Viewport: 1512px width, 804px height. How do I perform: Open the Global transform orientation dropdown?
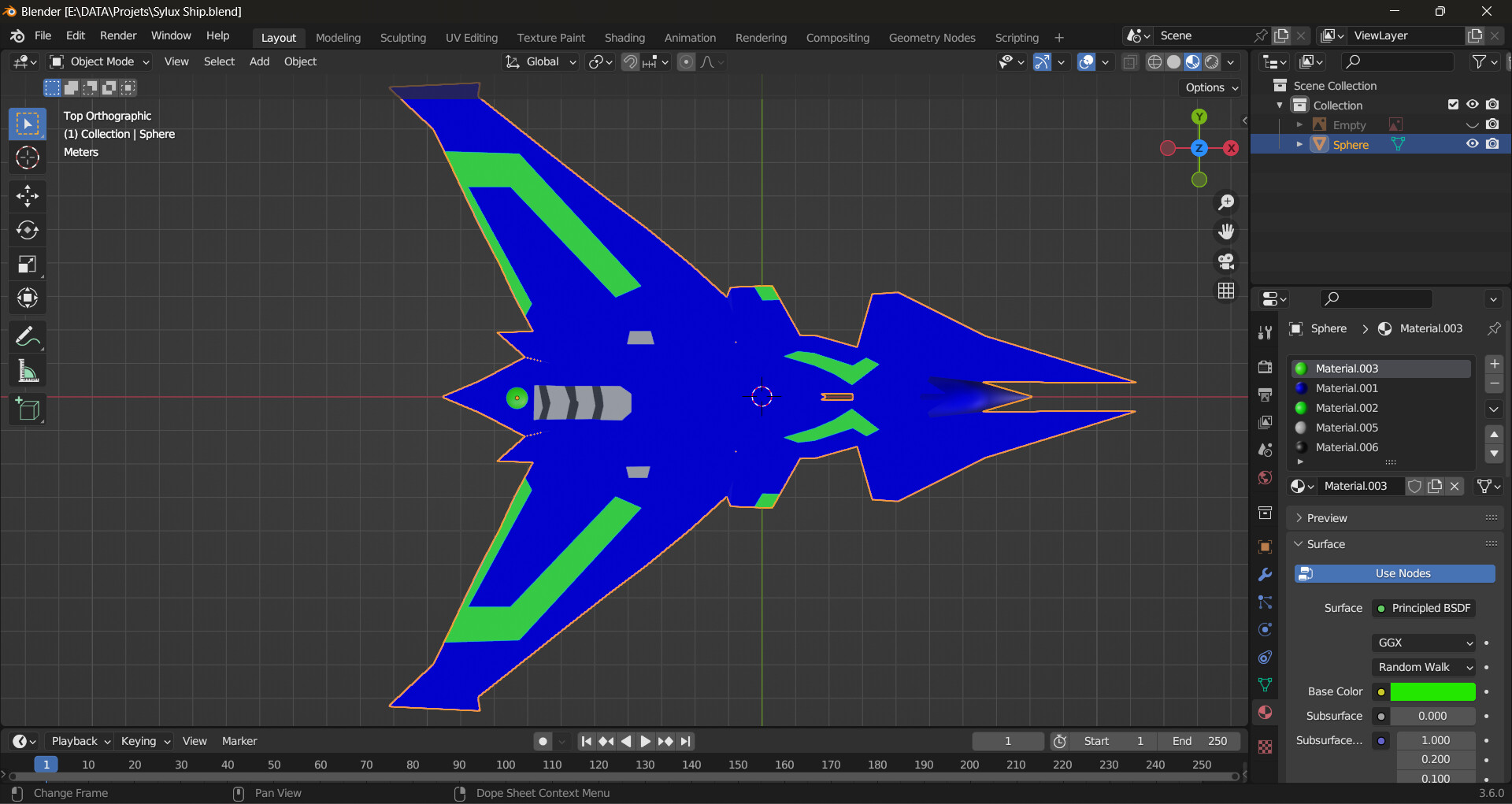540,61
